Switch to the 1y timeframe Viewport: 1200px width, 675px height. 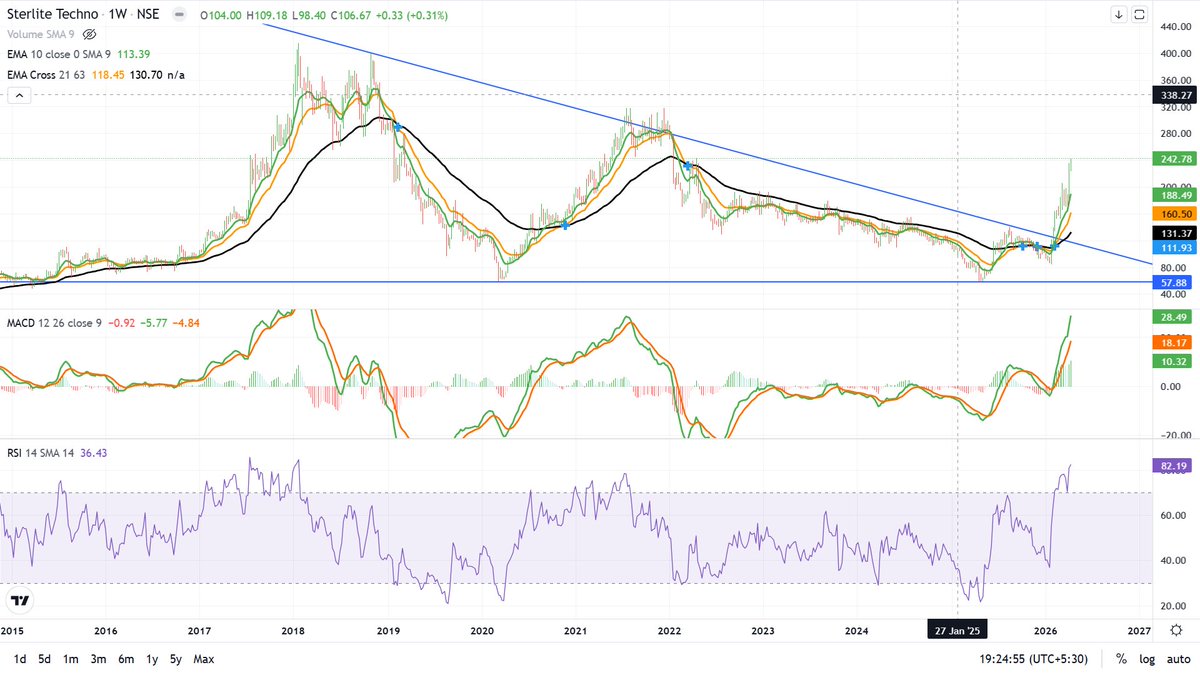(x=152, y=659)
